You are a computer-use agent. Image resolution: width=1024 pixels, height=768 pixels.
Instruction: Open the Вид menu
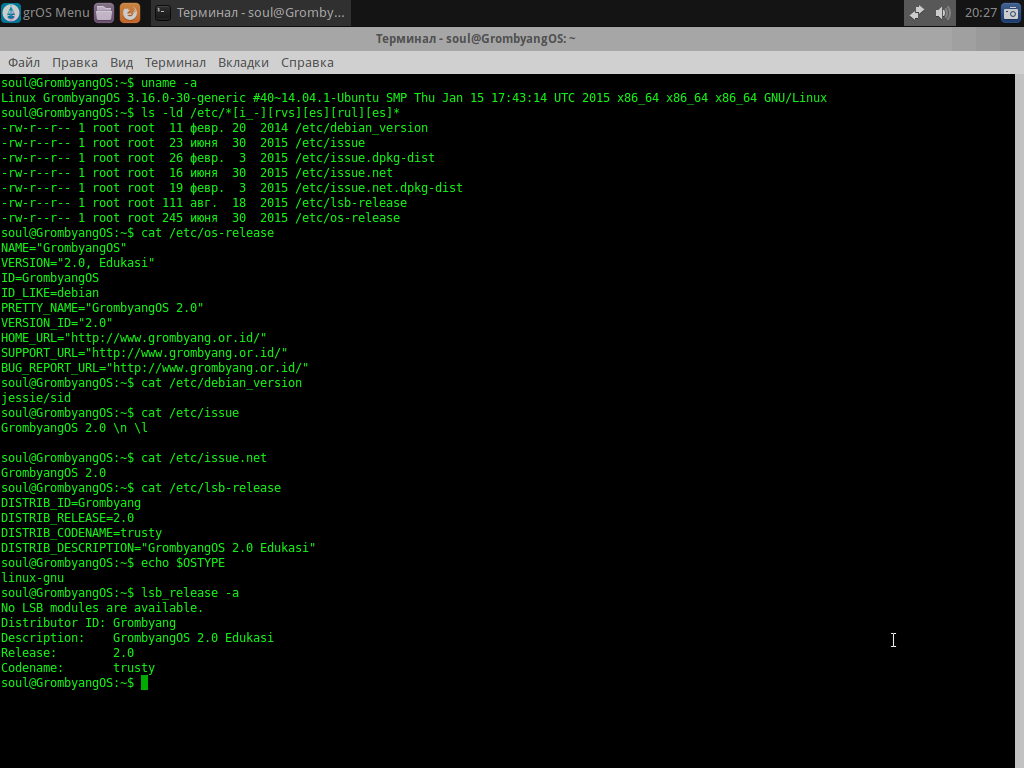(x=121, y=63)
